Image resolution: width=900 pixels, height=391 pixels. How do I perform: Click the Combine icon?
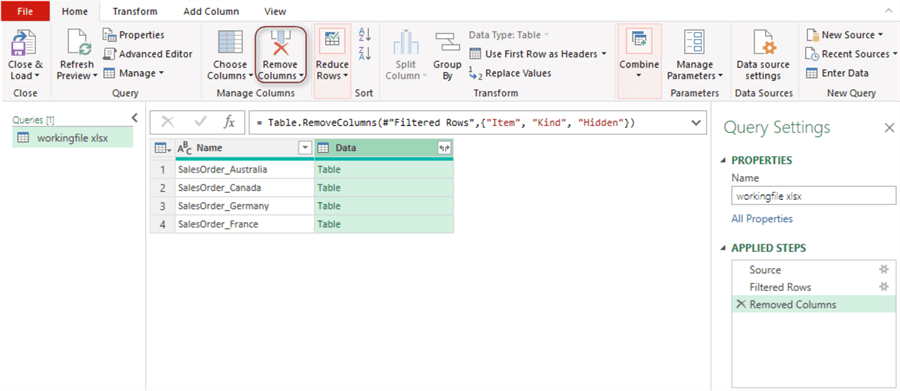(639, 41)
